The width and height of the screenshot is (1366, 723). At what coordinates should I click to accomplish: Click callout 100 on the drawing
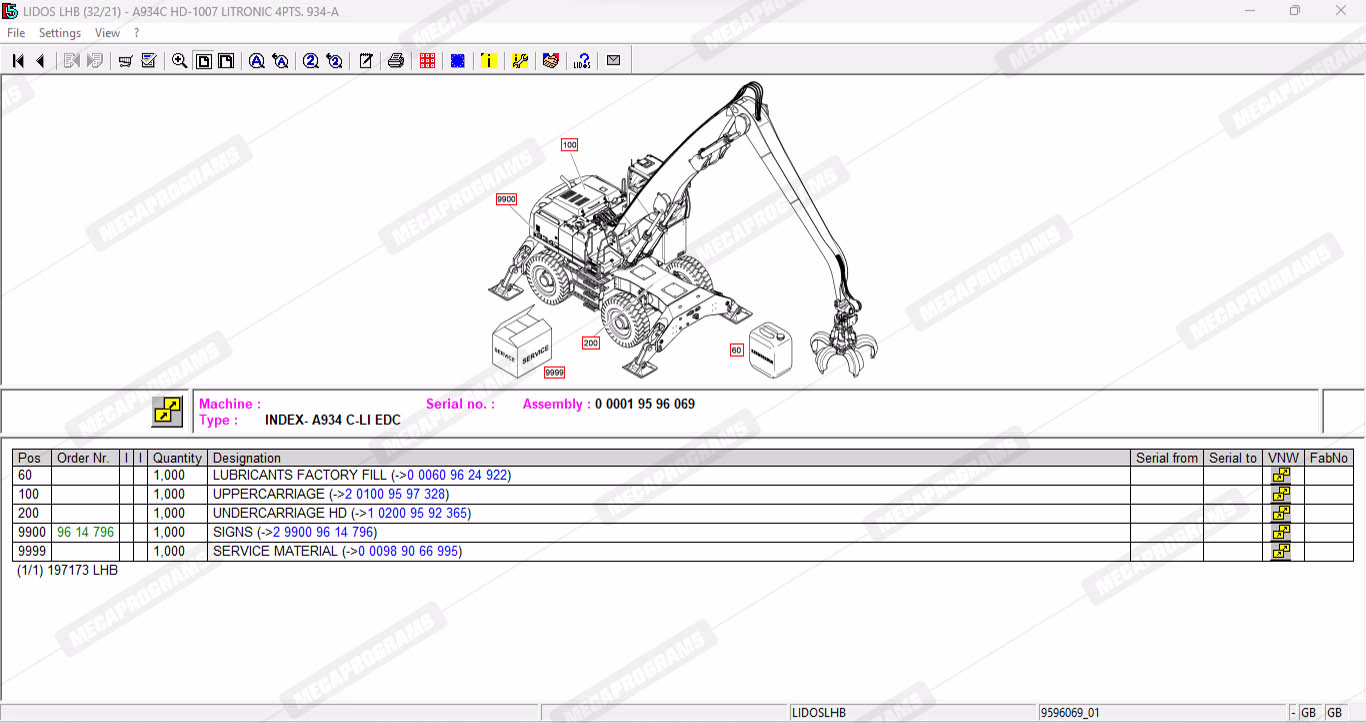point(569,145)
